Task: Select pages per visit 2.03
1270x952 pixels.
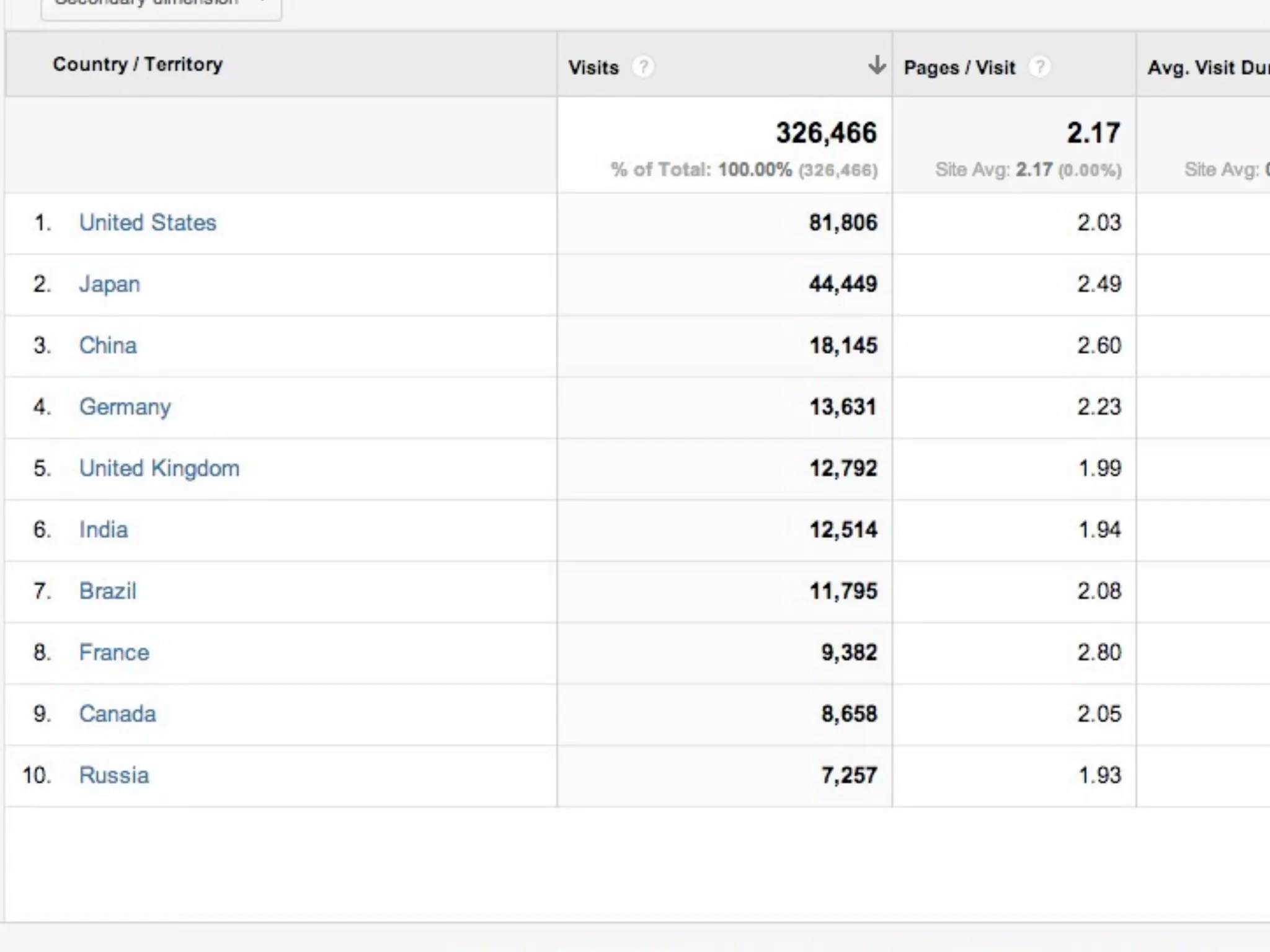Action: (x=1099, y=223)
